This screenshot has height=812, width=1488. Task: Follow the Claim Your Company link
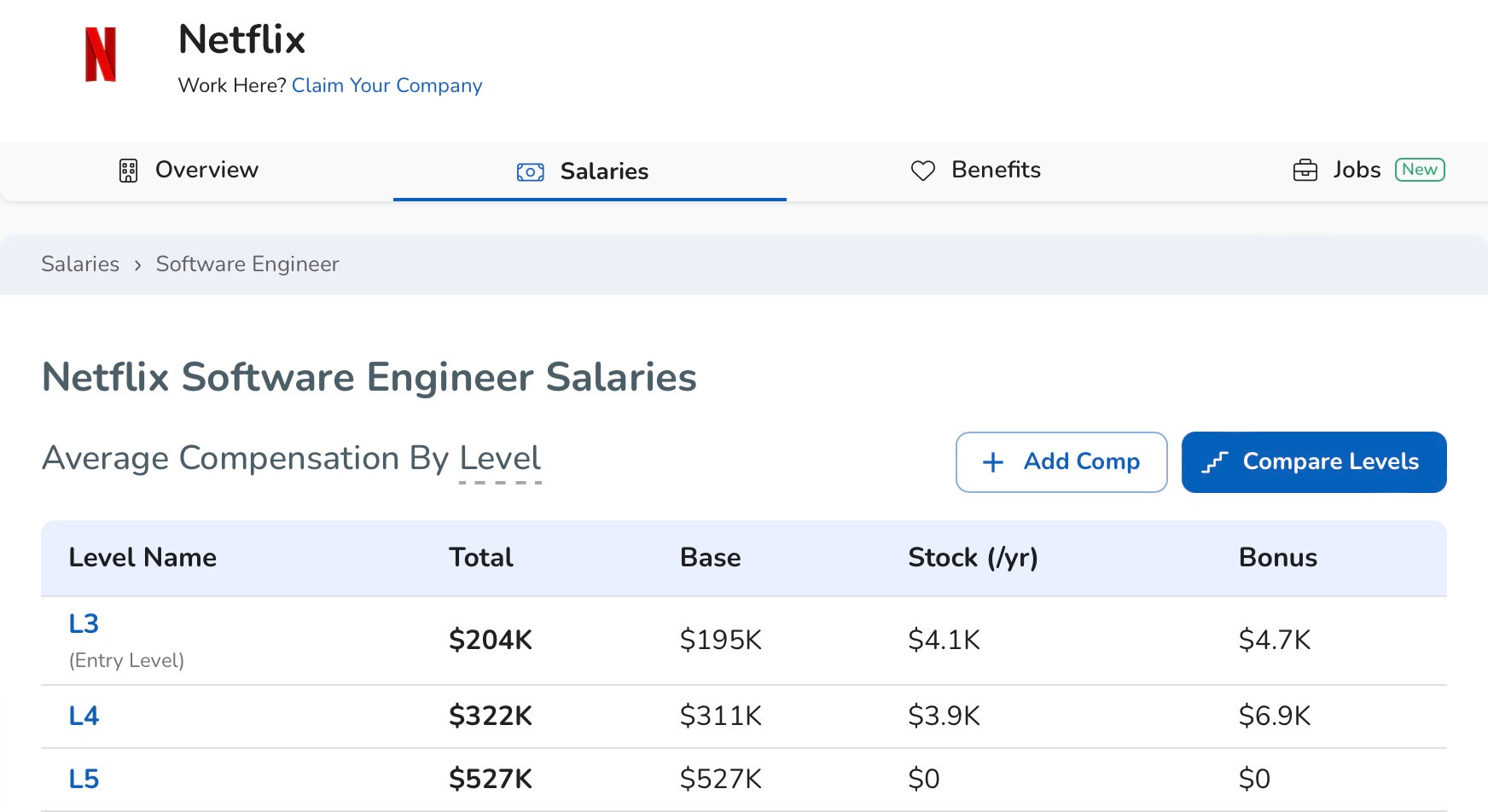(387, 85)
